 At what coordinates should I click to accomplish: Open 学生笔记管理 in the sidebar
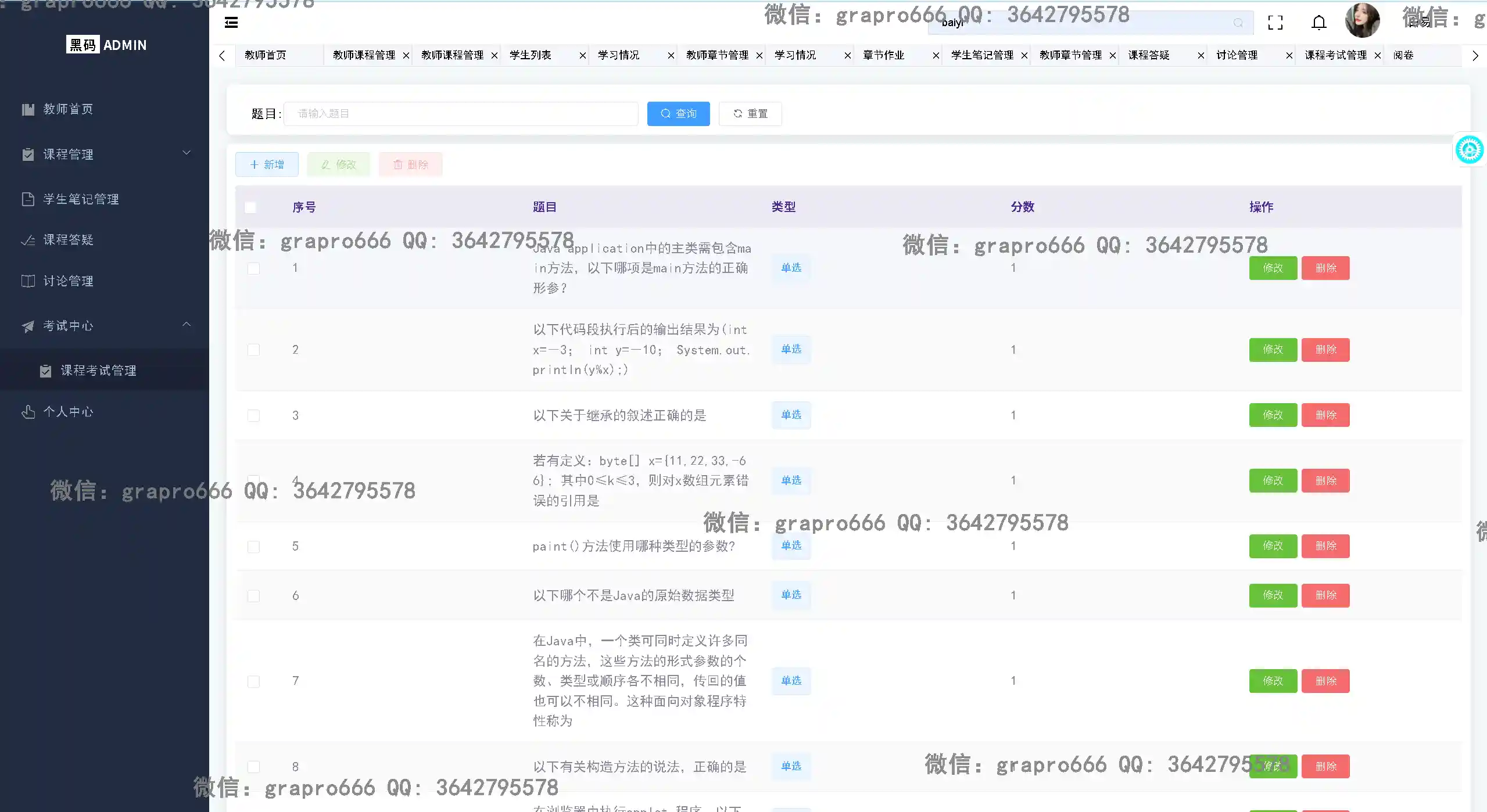coord(81,199)
